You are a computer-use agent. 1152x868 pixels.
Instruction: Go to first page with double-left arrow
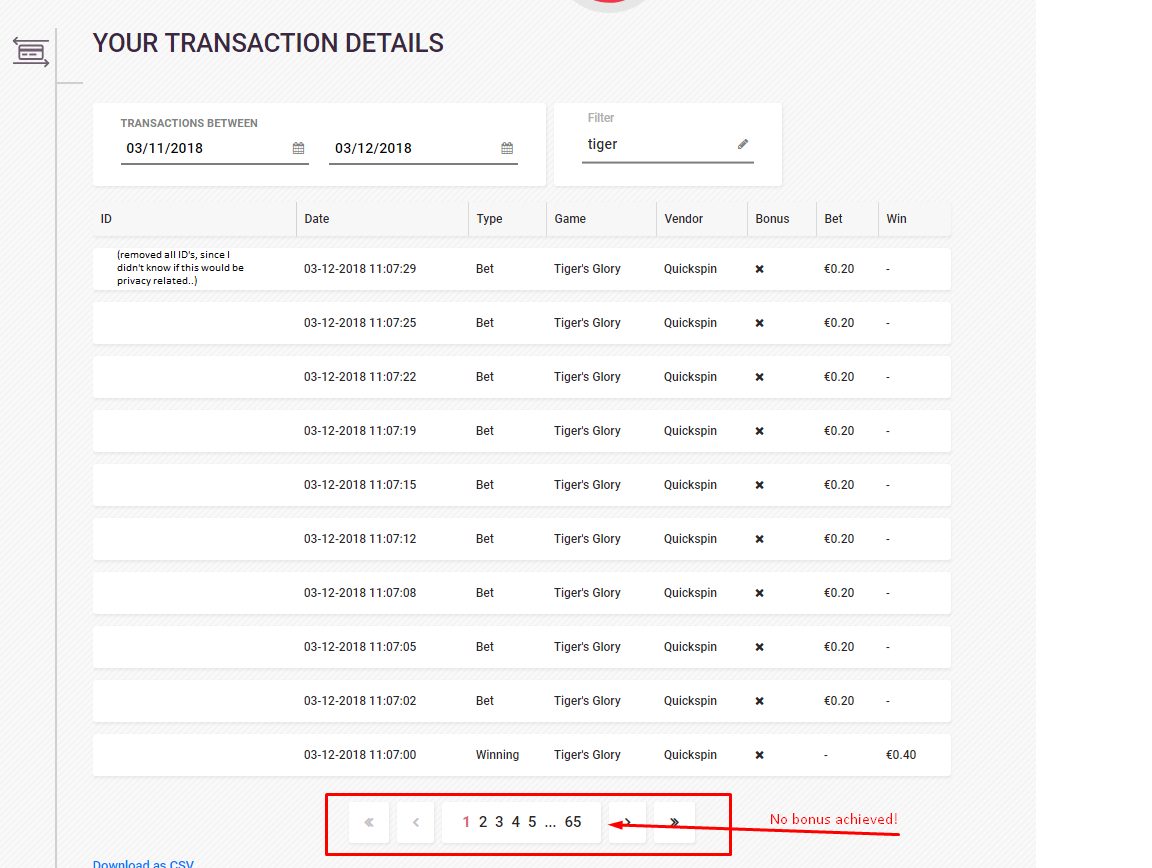(369, 822)
